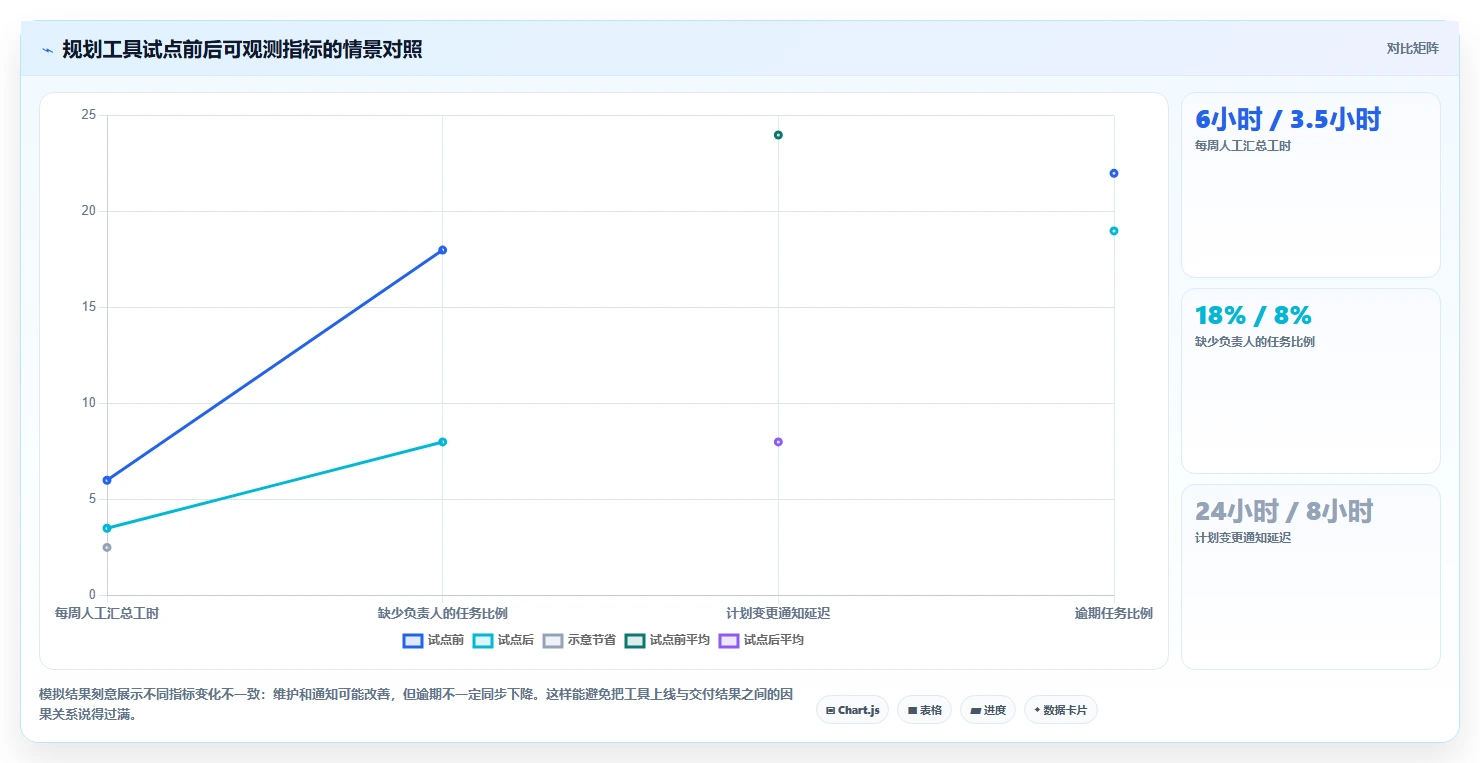The width and height of the screenshot is (1480, 763).
Task: Click the blue 试点前 legend color box
Action: click(413, 640)
